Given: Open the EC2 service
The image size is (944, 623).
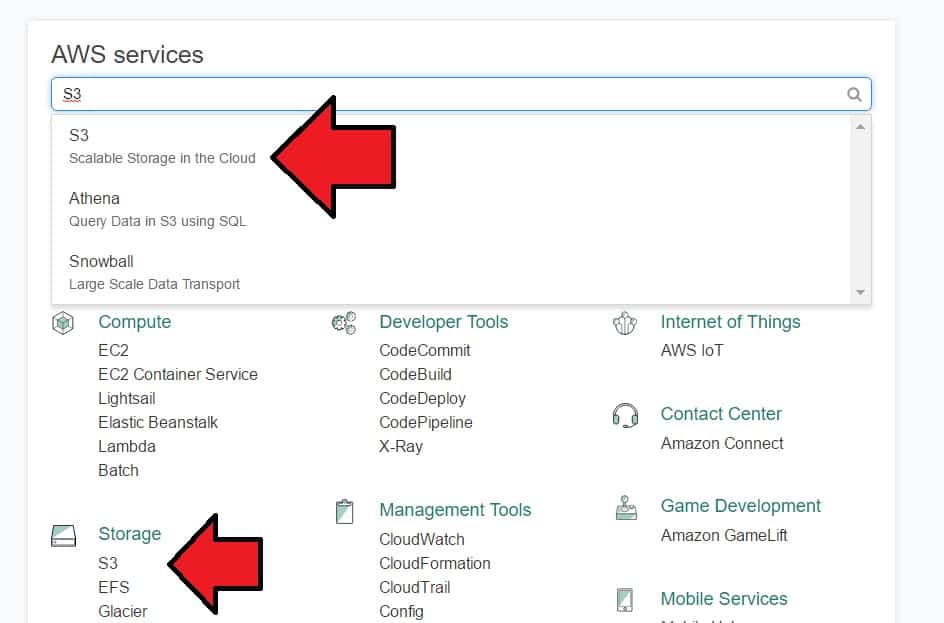Looking at the screenshot, I should click(113, 350).
